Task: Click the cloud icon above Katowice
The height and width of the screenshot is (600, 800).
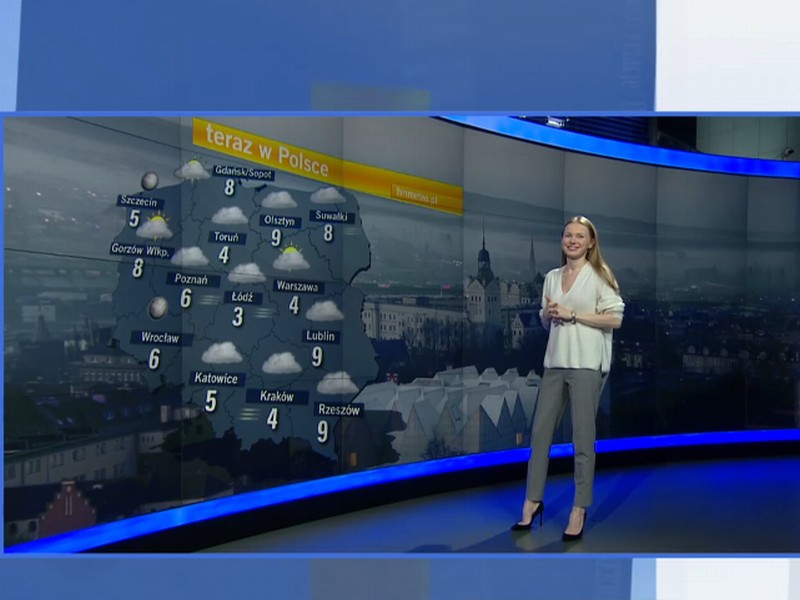Action: tap(222, 353)
